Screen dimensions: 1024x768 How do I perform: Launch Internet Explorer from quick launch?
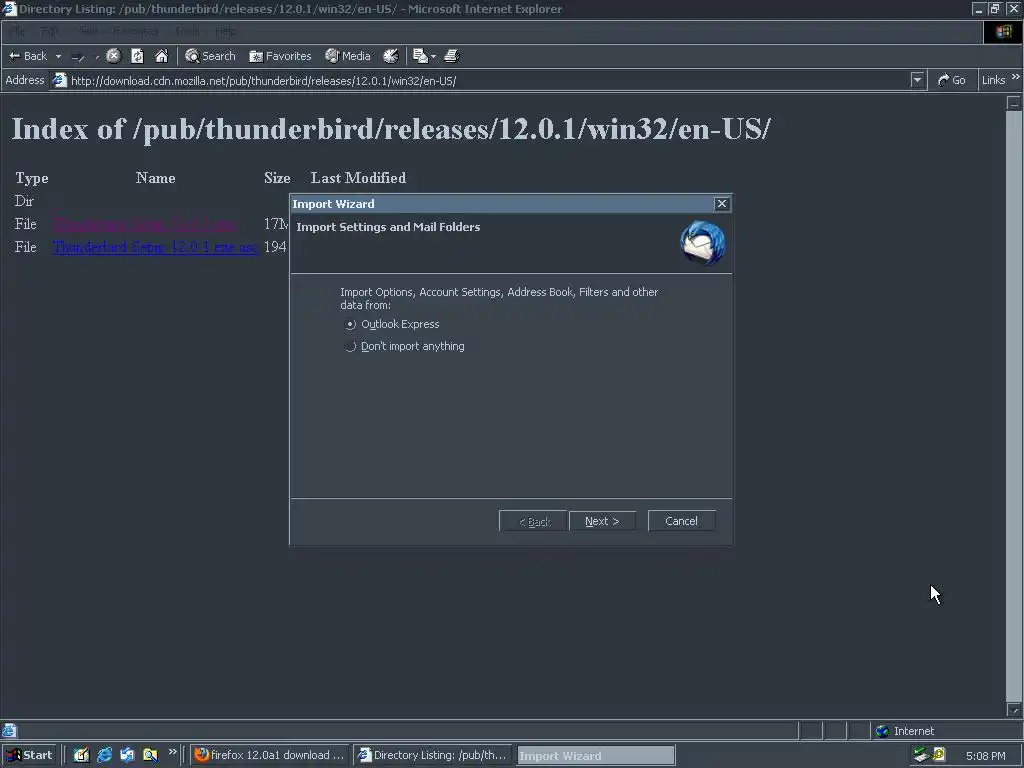point(104,755)
